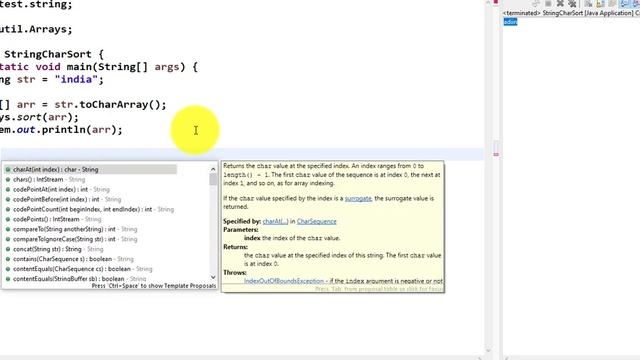Click editor scrollbar down arrow

coord(488,351)
